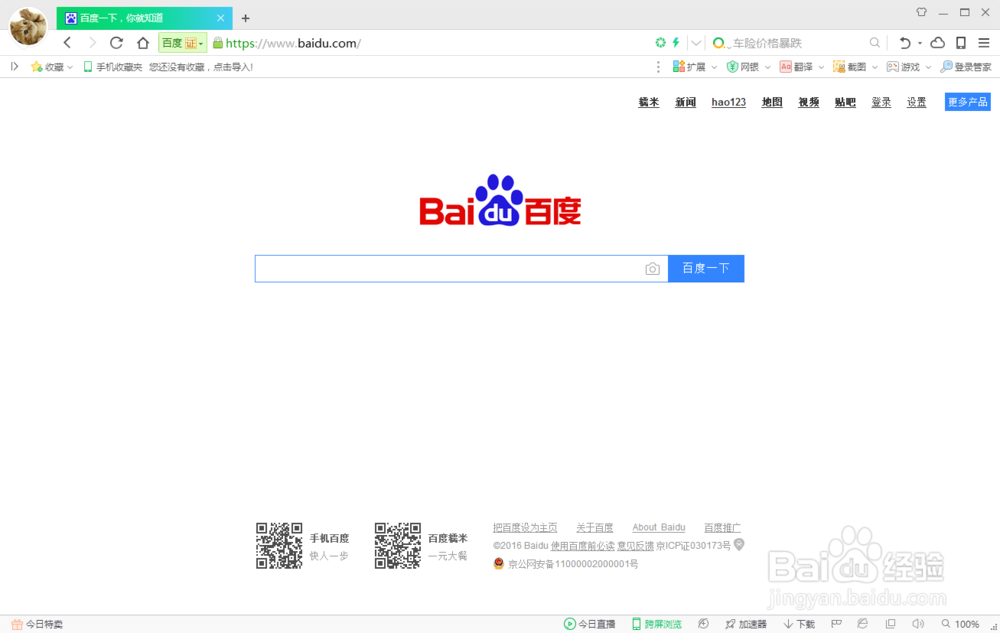The image size is (1000, 633).
Task: Open the 关于百度 link
Action: (x=594, y=527)
